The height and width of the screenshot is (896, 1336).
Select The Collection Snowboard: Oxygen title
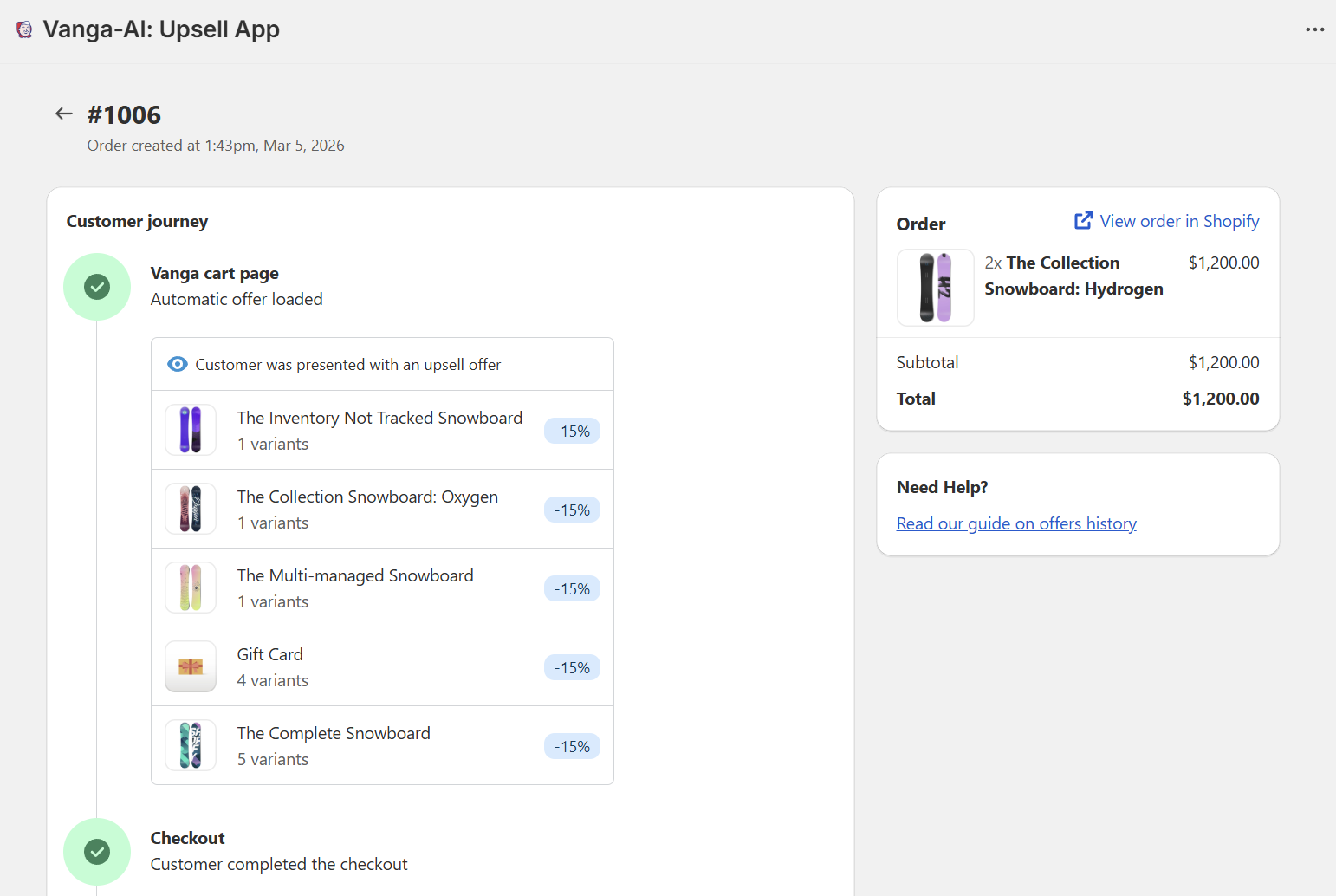(367, 497)
